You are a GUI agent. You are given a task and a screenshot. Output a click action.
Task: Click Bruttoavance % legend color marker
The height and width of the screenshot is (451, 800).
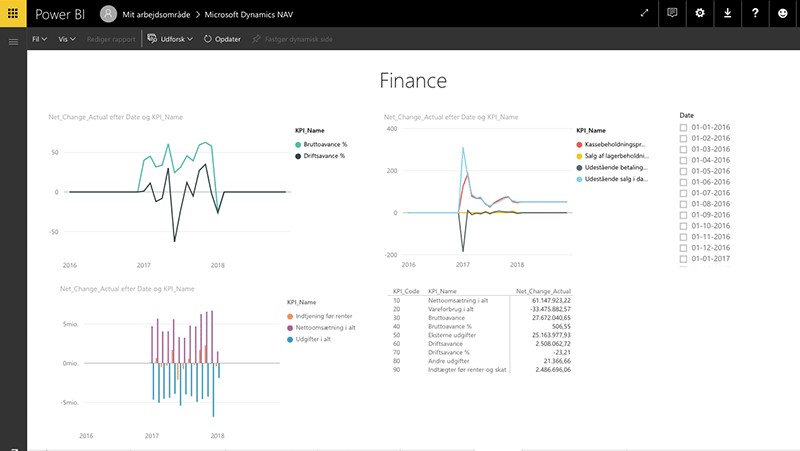297,145
